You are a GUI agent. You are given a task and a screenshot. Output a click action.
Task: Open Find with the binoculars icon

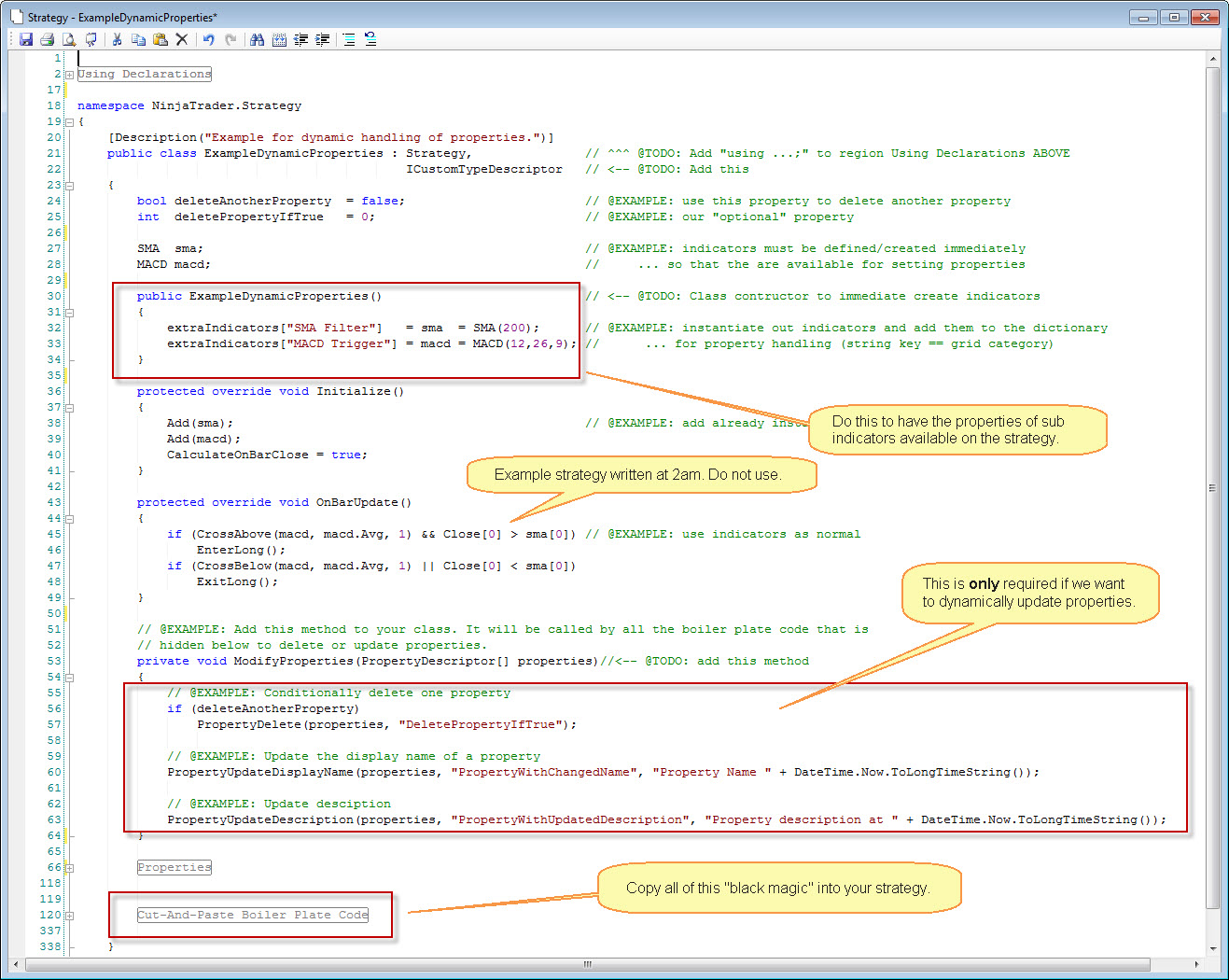257,39
